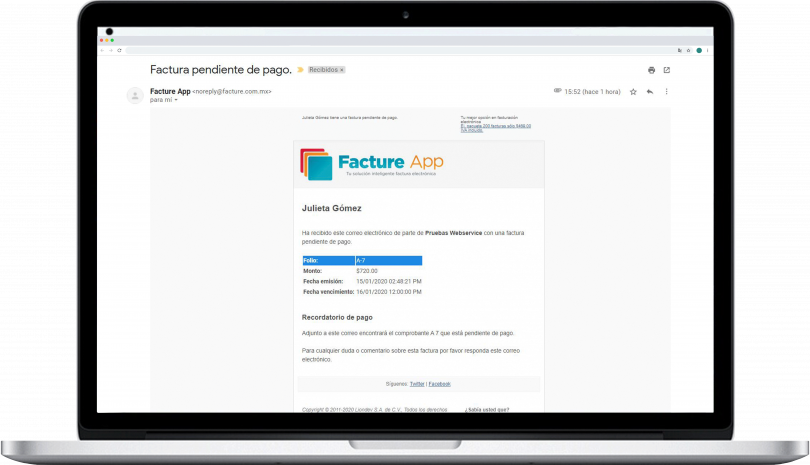This screenshot has height=465, width=810.
Task: Select the highlighted Folio A-7 row
Action: pyautogui.click(x=362, y=260)
